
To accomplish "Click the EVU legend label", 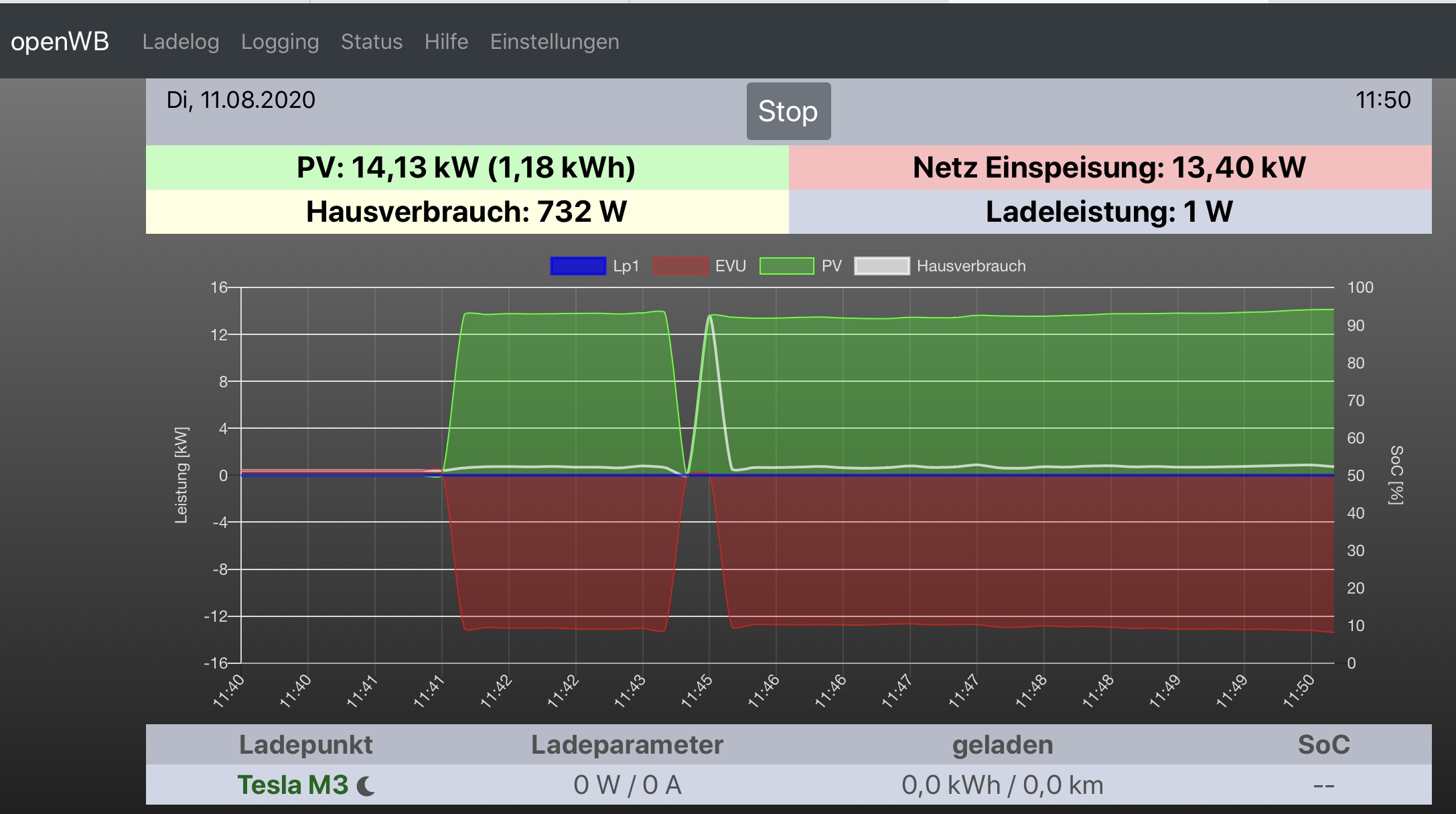I will pos(731,266).
